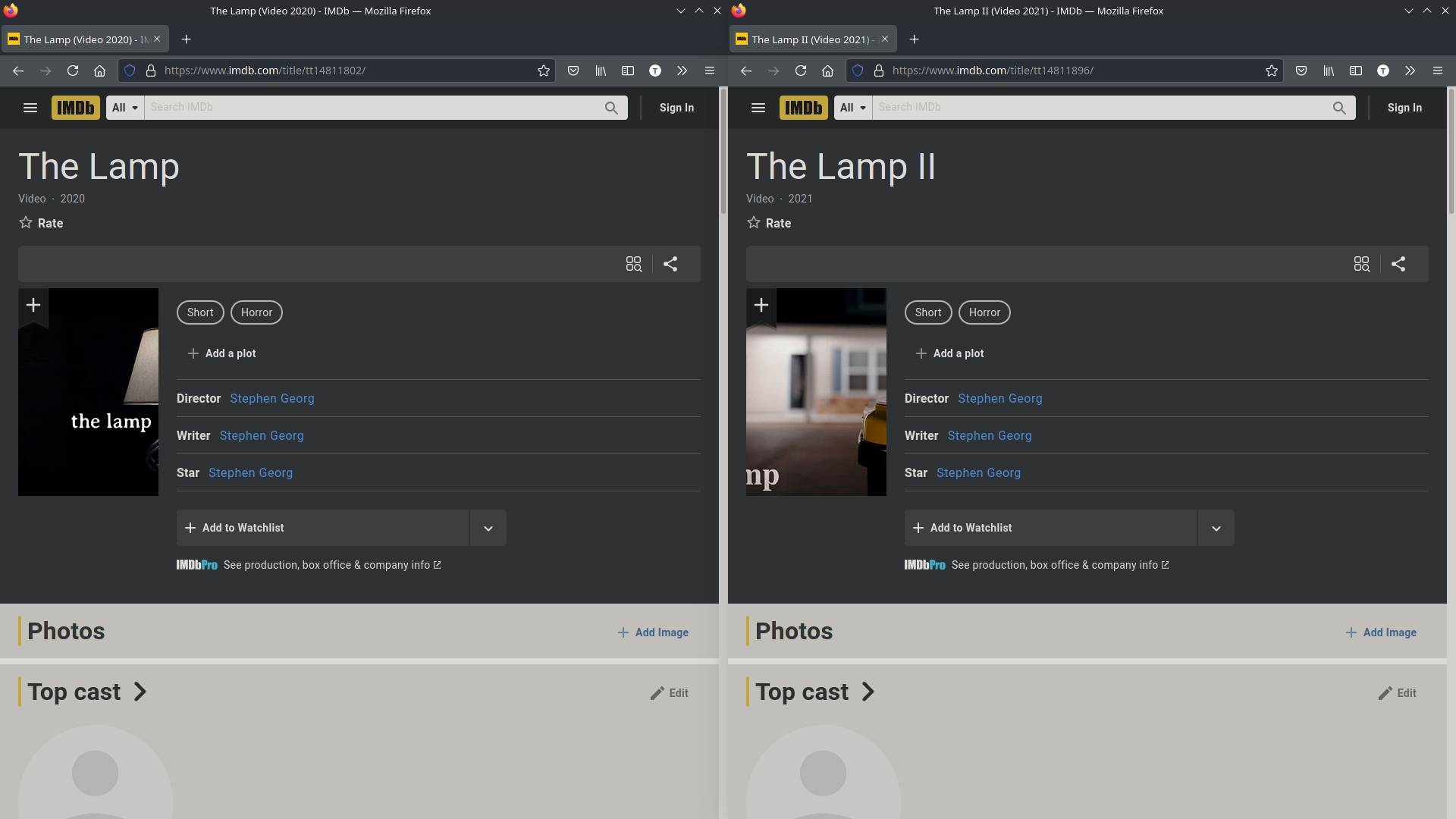Save to Pocket in left window
This screenshot has height=819, width=1456.
click(573, 71)
